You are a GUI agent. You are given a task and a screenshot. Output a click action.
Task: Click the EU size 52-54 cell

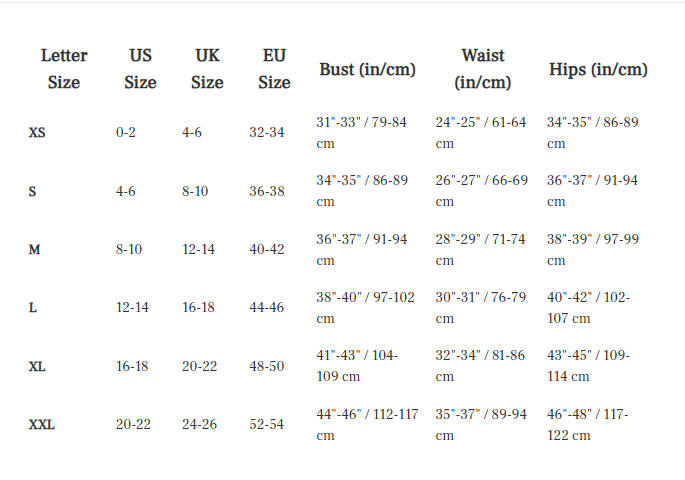pos(267,425)
